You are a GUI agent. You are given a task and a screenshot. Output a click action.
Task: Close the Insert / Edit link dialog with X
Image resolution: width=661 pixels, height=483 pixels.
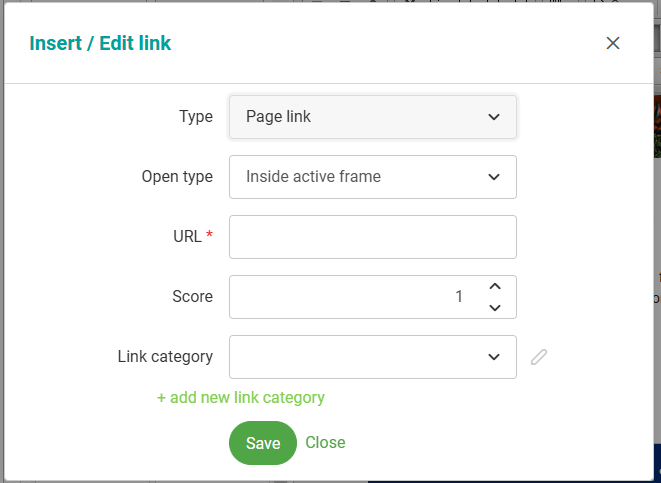click(x=613, y=43)
